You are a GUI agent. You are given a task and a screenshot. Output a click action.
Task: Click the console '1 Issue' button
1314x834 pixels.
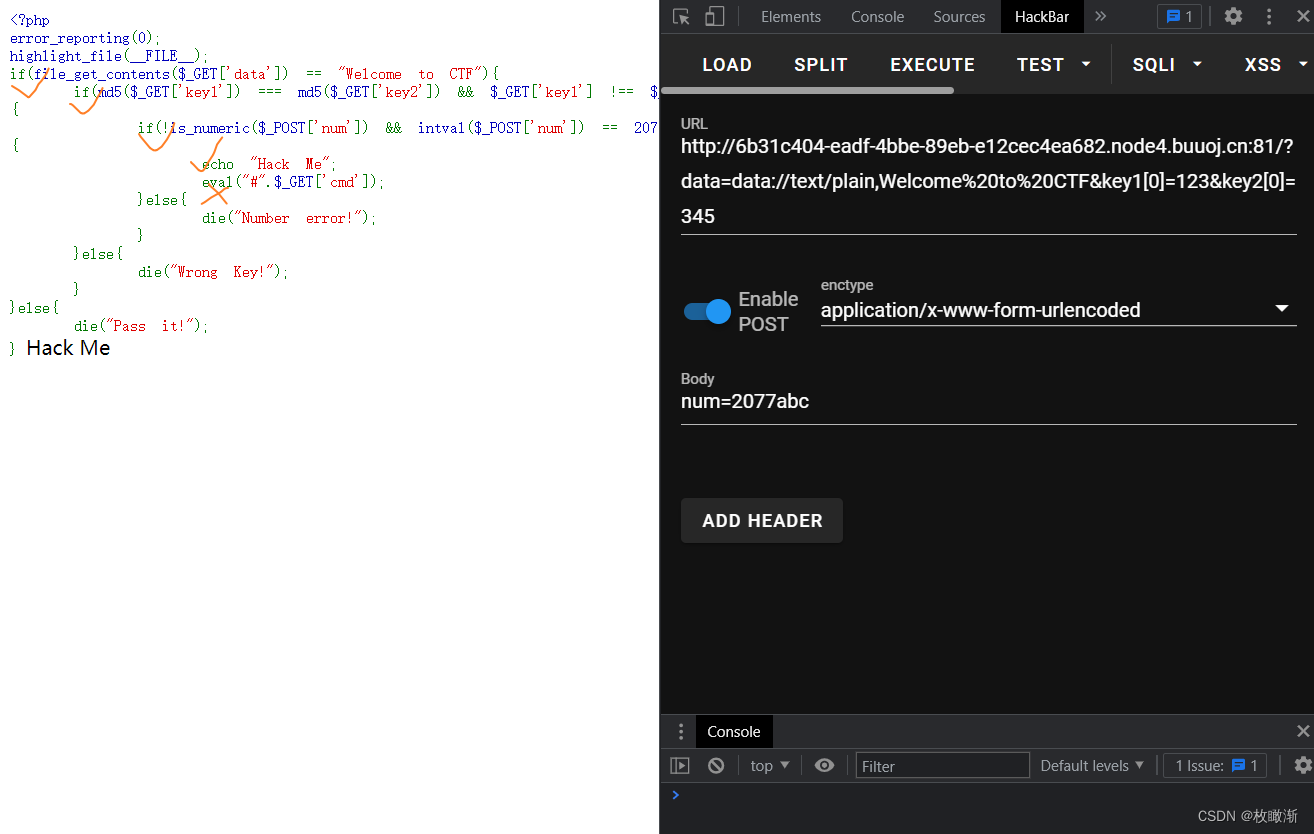point(1216,766)
